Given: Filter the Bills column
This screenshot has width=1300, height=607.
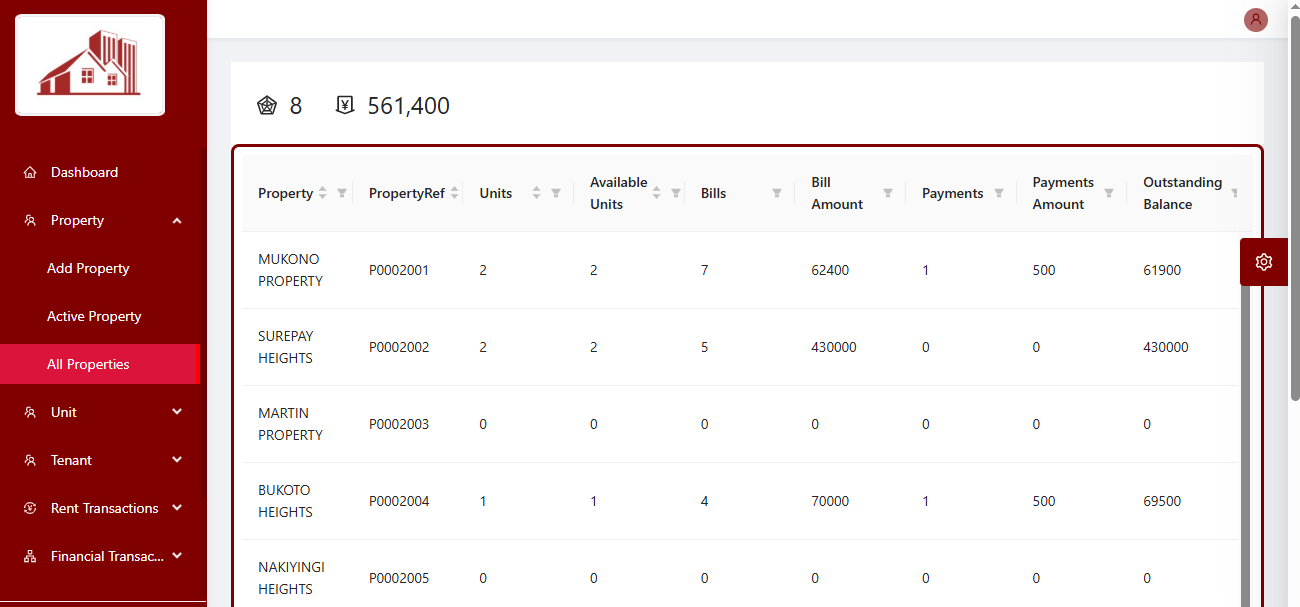Looking at the screenshot, I should 777,193.
